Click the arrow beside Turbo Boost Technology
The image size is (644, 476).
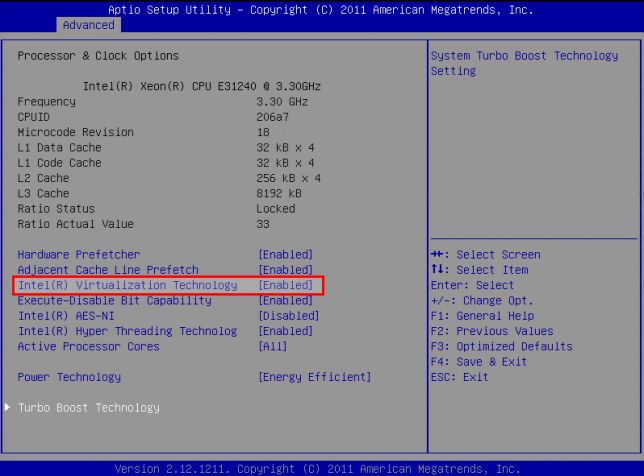point(9,408)
